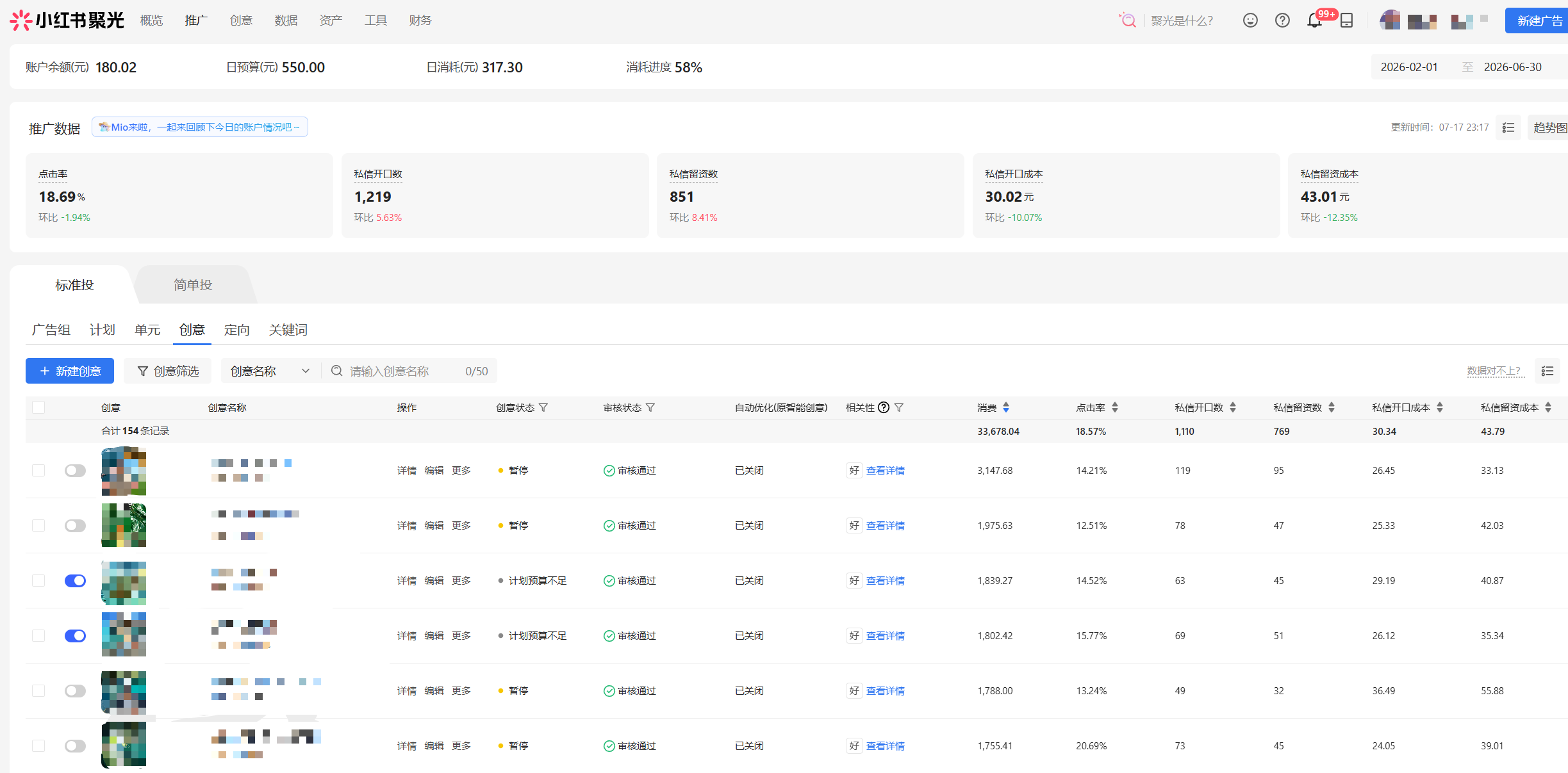Click the 新建创意 button
The height and width of the screenshot is (773, 1568).
point(70,371)
